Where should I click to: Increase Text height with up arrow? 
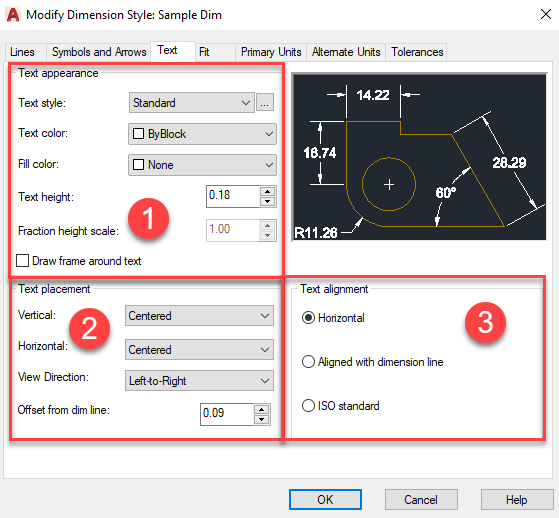tap(267, 191)
